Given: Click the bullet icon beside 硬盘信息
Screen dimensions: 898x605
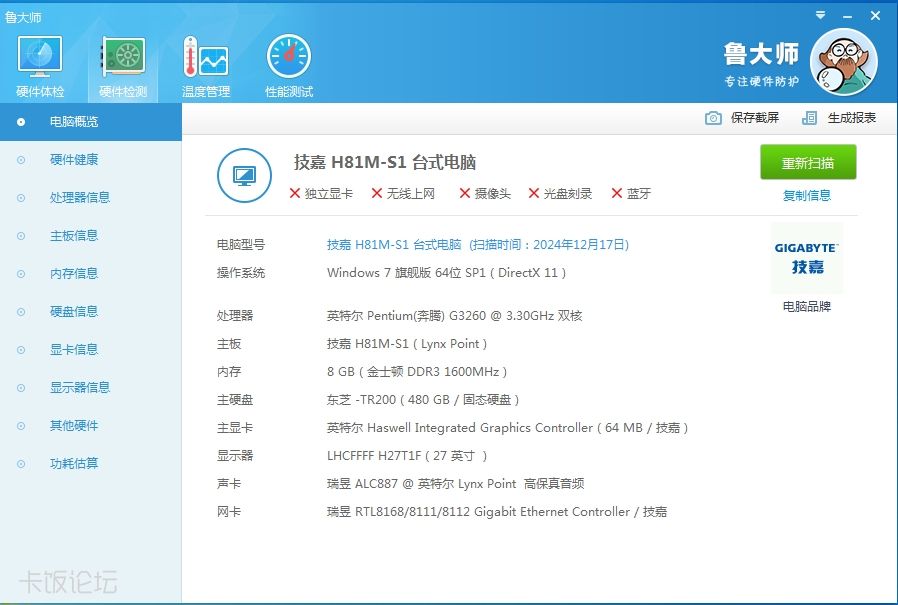Looking at the screenshot, I should (x=21, y=312).
